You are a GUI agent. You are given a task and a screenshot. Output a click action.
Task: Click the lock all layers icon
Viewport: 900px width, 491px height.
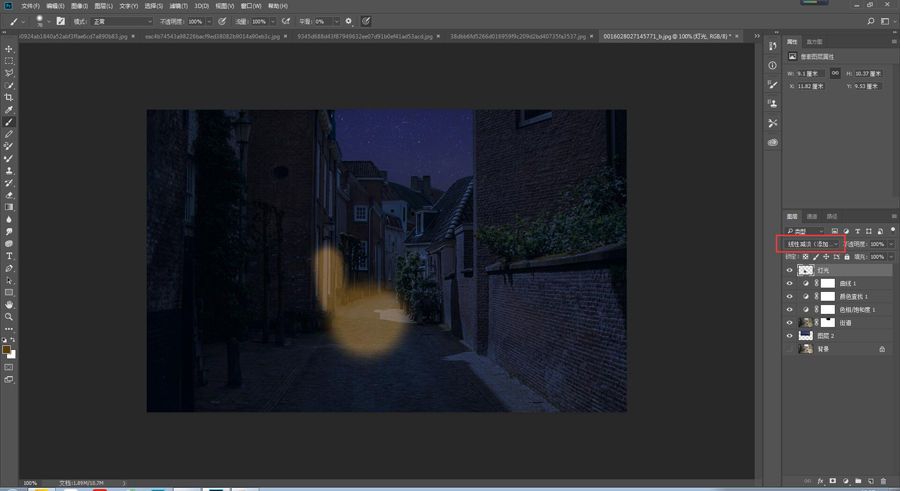847,257
